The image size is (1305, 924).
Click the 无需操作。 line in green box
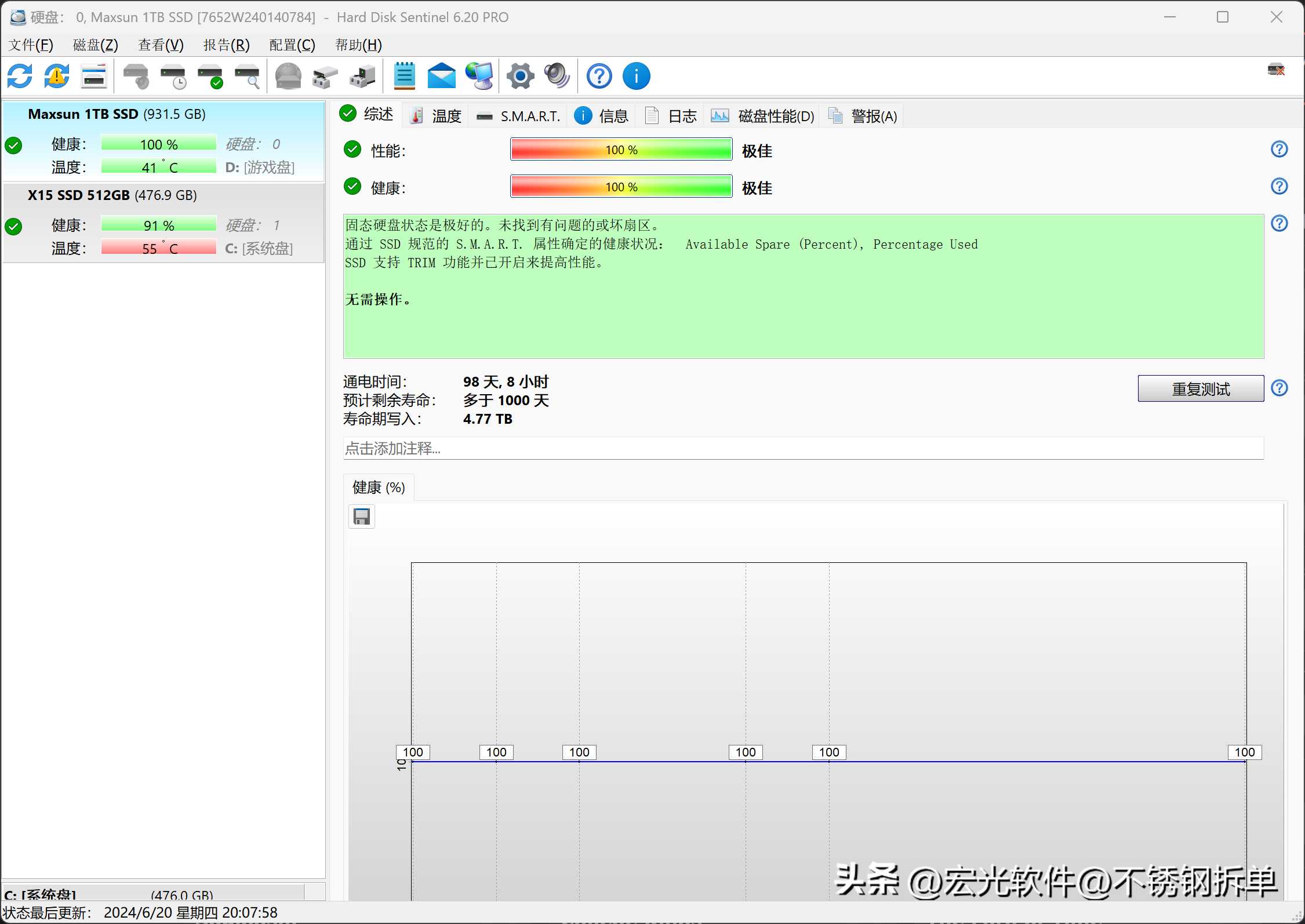coord(379,300)
